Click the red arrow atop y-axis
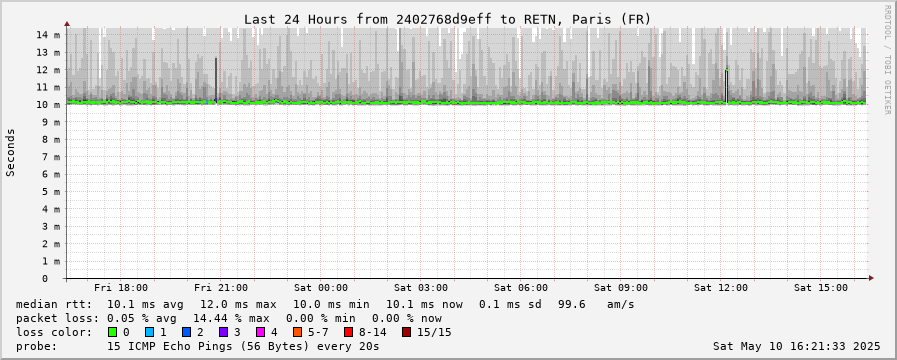The image size is (897, 360). [x=67, y=24]
